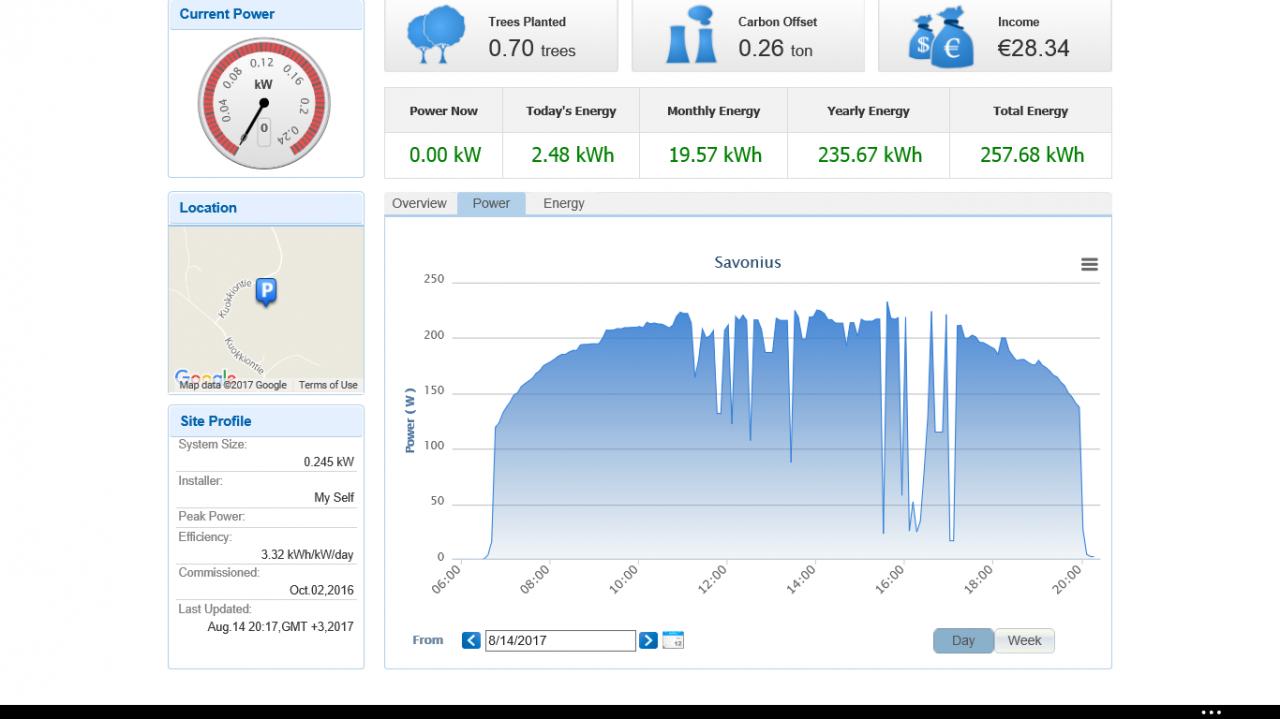This screenshot has width=1280, height=719.
Task: Click Total Energy 257.68 kWh value
Action: tap(1032, 155)
